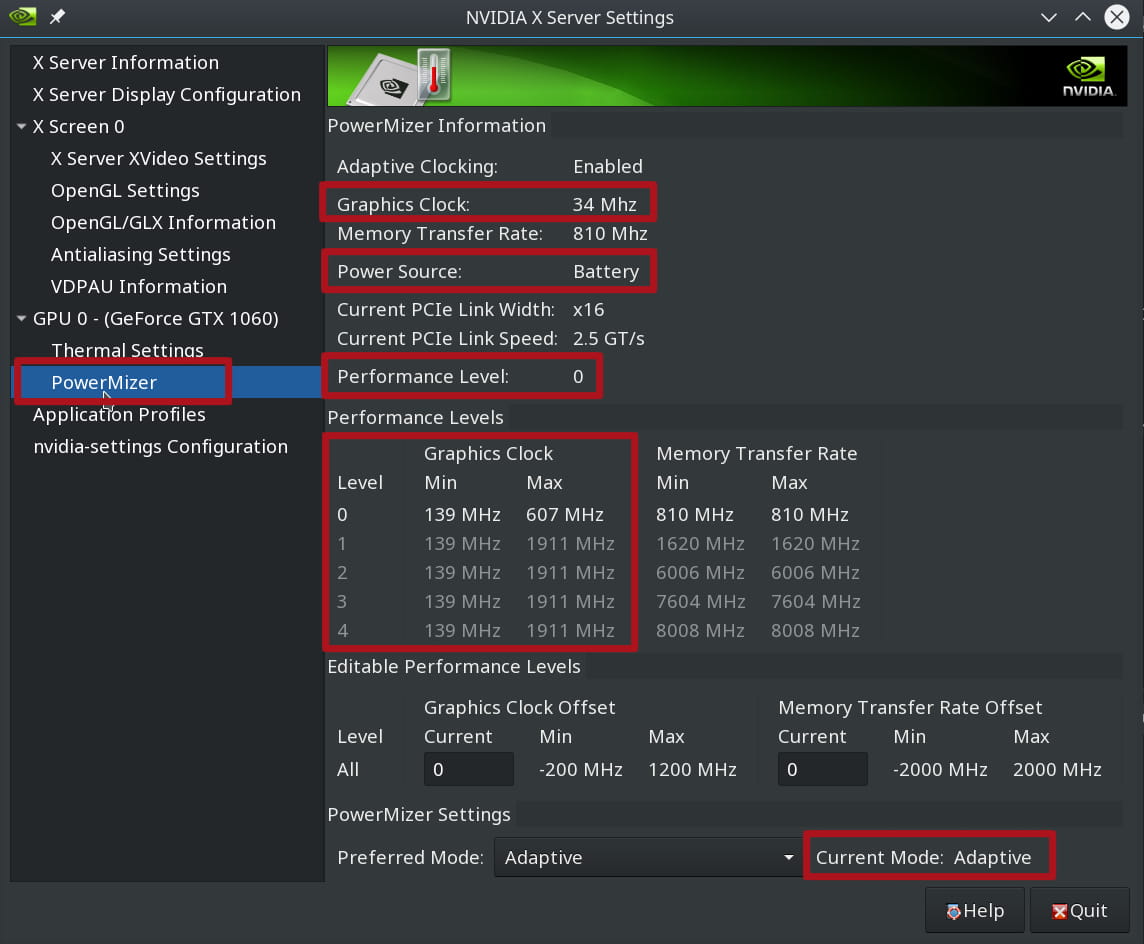Collapse the X Screen 0 section
Screen dimensions: 1144x944
coord(21,126)
